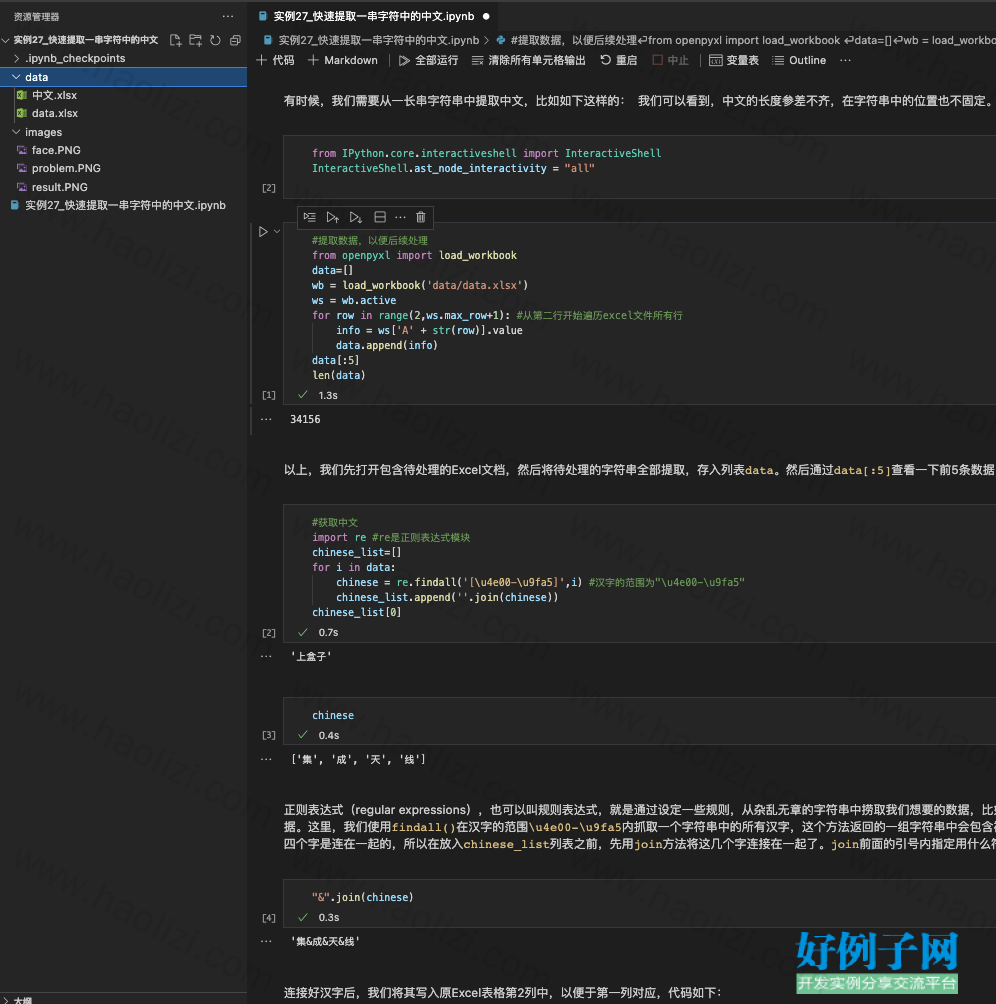996x1004 pixels.
Task: Click split cell icon in cell toolbar
Action: coord(380,217)
